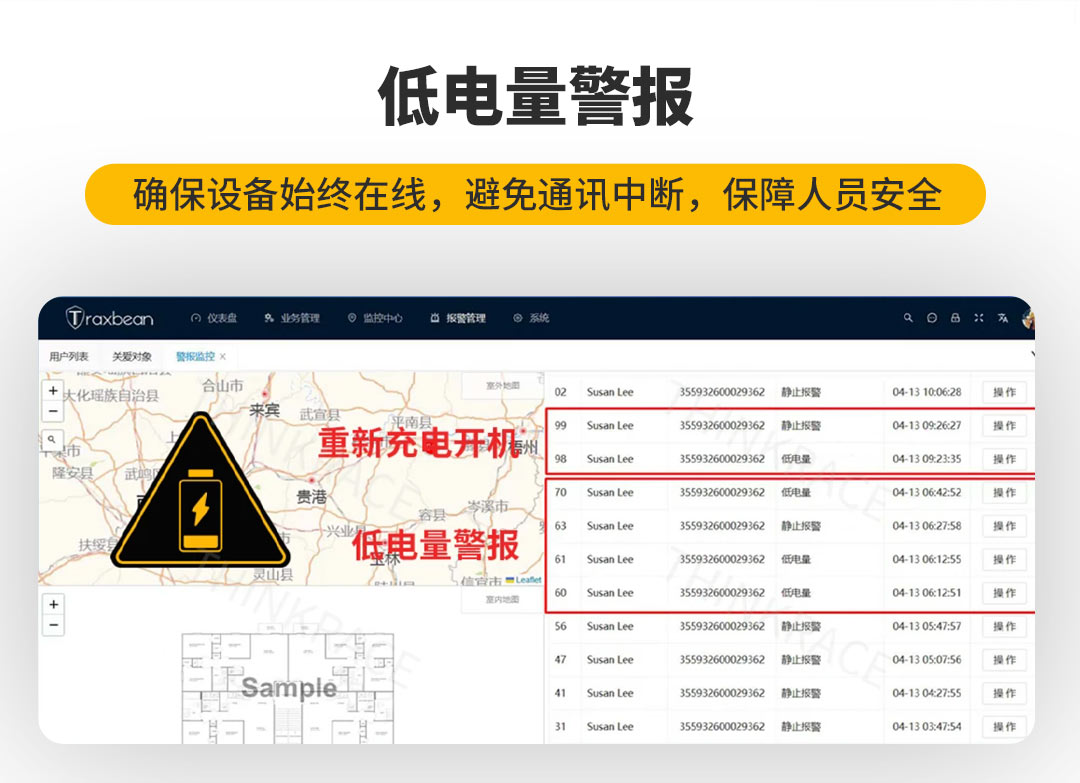This screenshot has height=783, width=1080.
Task: Click the map search magnifier button
Action: [x=53, y=439]
